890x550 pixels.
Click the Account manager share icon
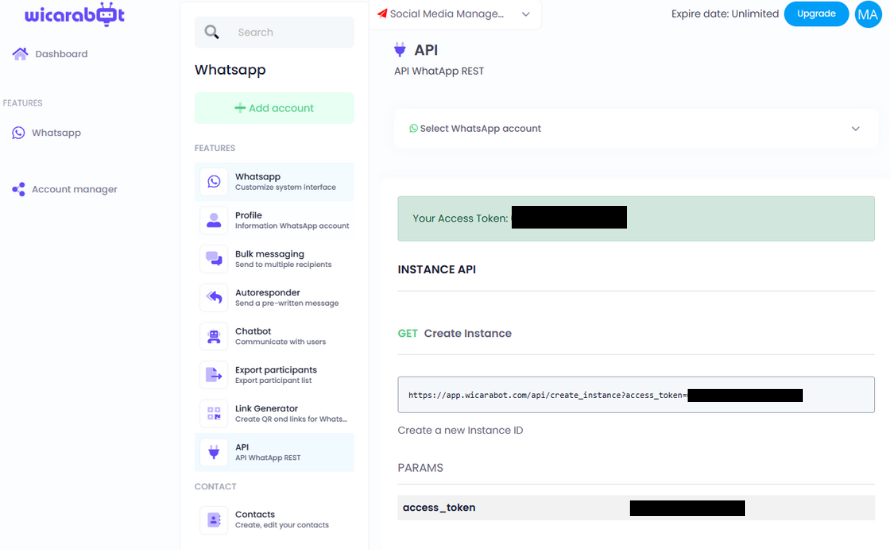point(19,189)
